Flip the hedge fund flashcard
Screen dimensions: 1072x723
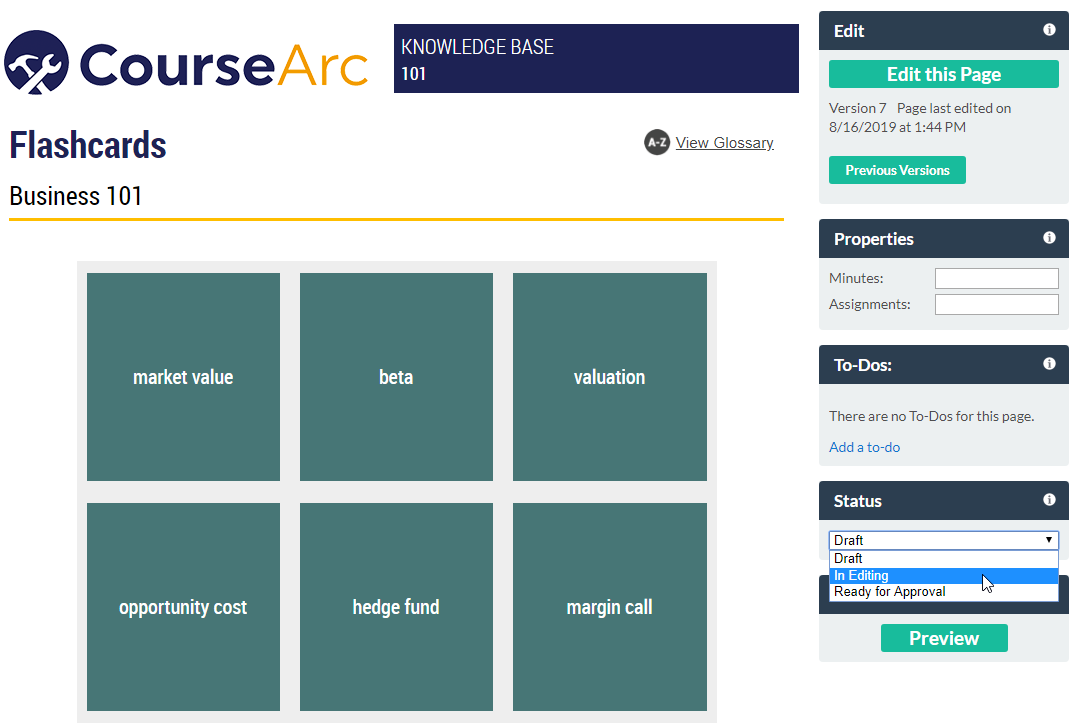pos(397,607)
